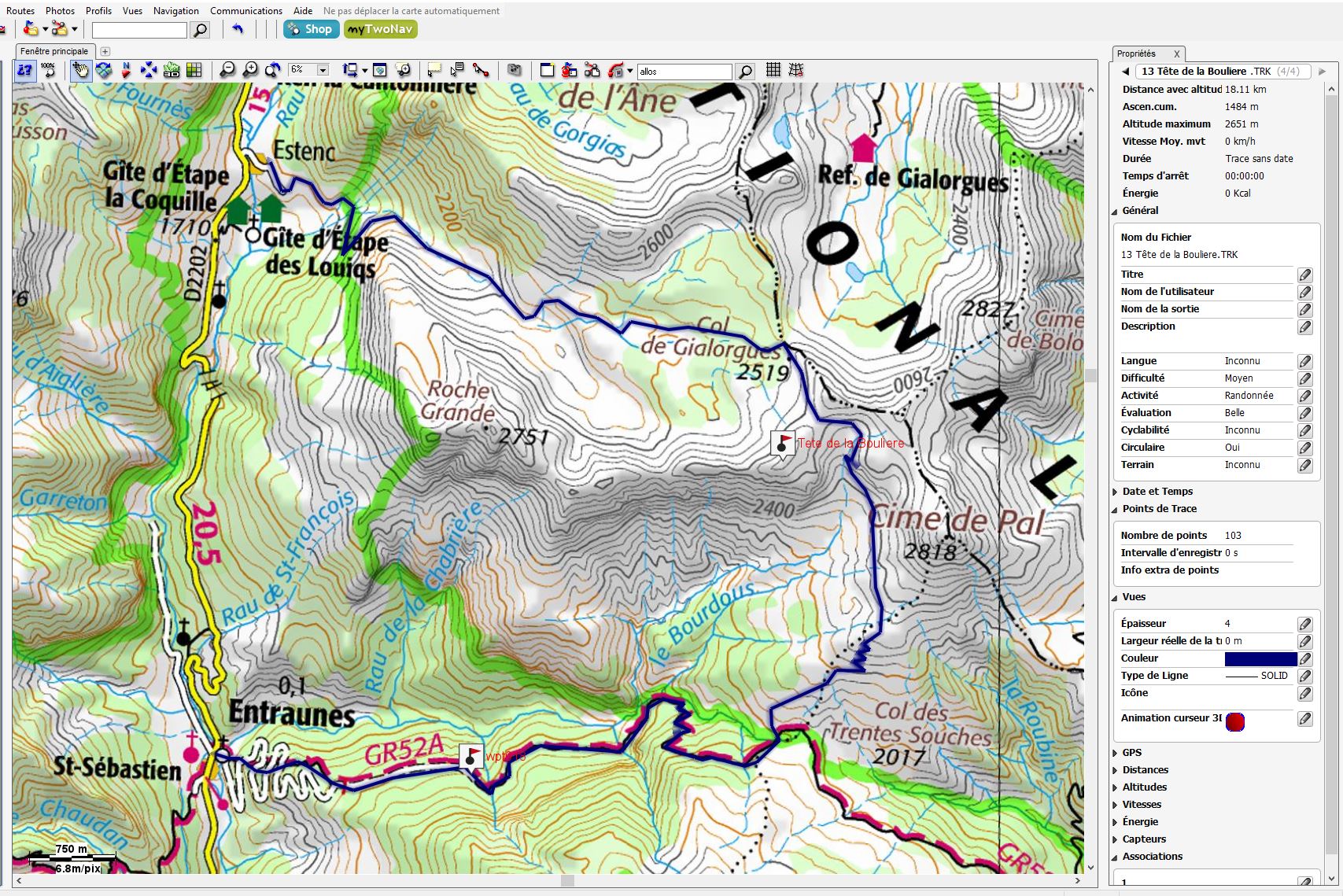Screen dimensions: 1343x896
Task: Click the zoom out magnifier icon
Action: click(227, 71)
